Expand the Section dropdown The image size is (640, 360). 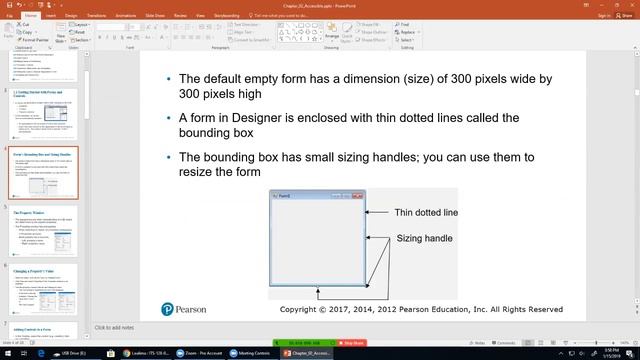(81, 40)
